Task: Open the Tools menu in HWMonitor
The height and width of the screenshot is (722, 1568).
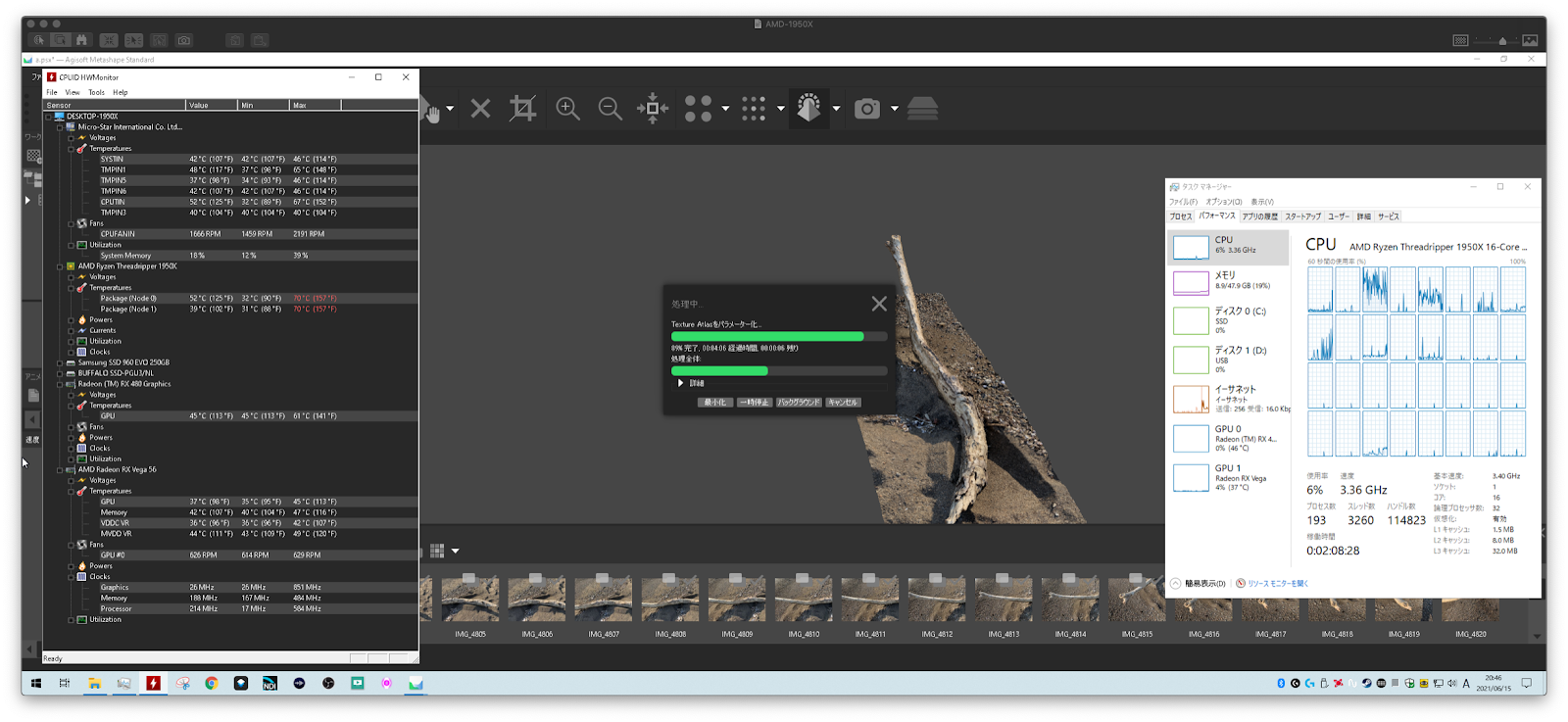Action: coord(96,92)
